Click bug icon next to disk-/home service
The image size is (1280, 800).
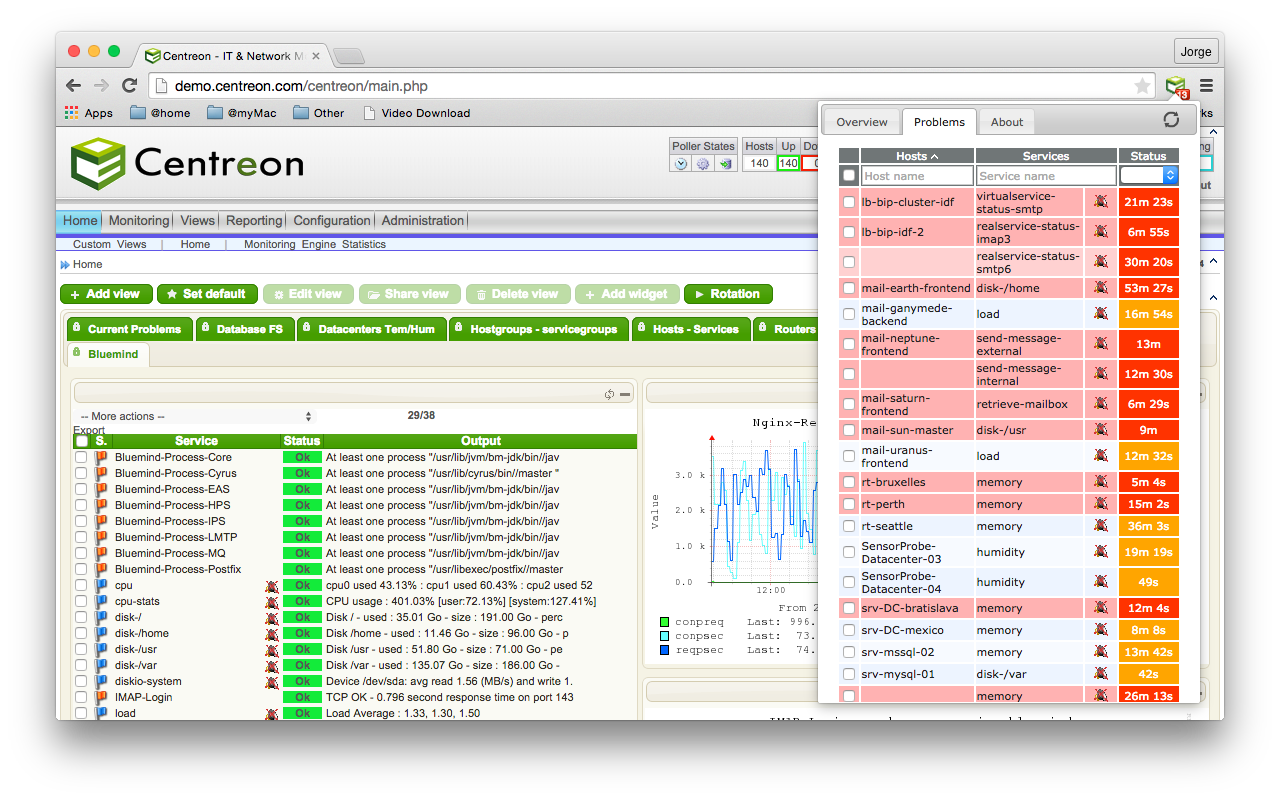271,633
